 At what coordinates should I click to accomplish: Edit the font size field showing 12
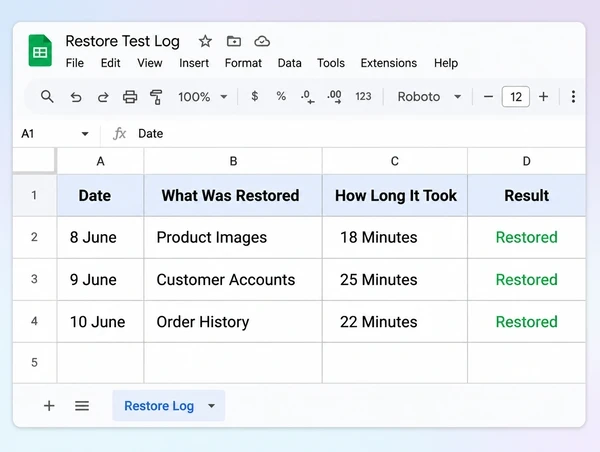pyautogui.click(x=515, y=97)
